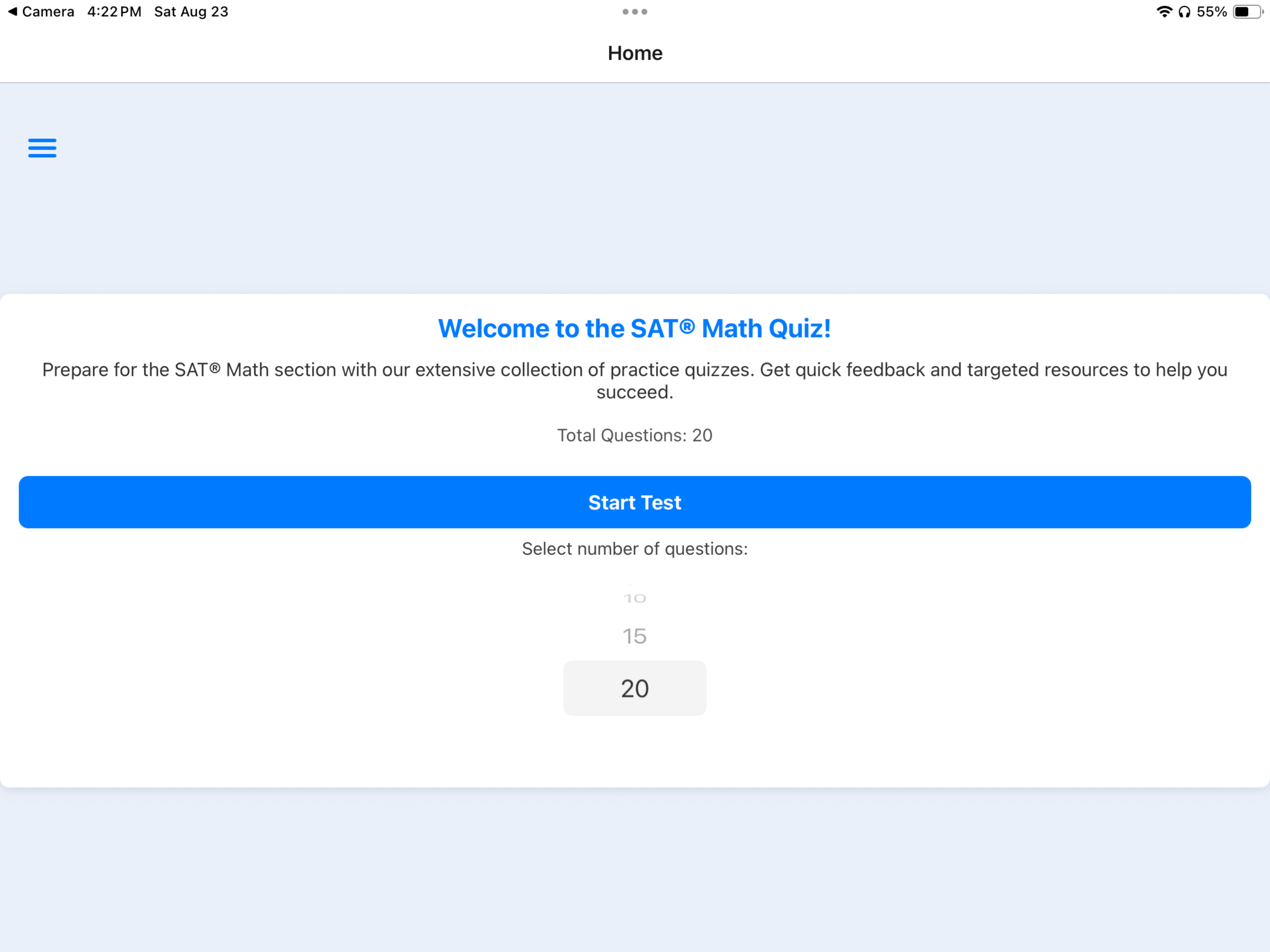Tap the three-dot multitasking control

tap(635, 12)
